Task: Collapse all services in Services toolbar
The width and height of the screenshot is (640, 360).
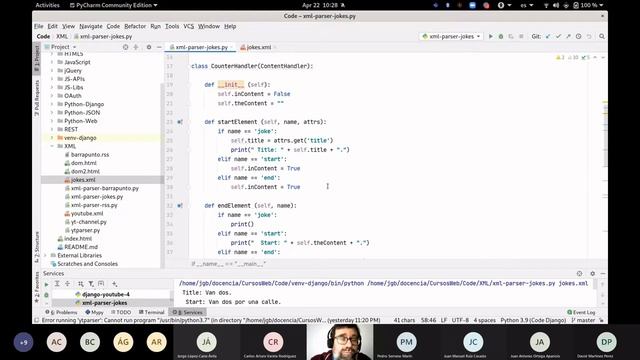Action: click(67, 284)
